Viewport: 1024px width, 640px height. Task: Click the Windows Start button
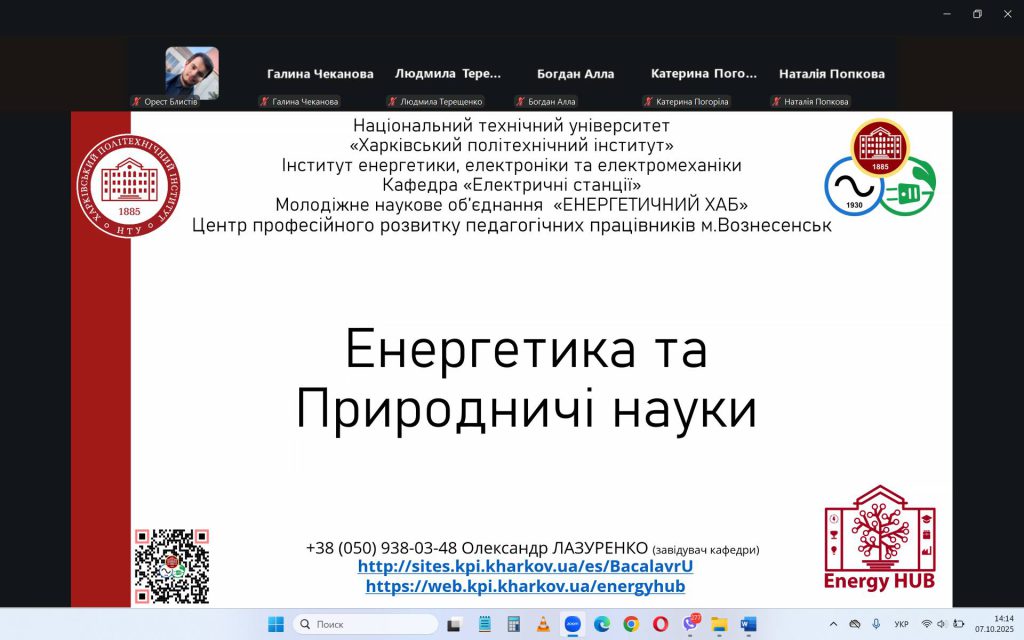(275, 624)
